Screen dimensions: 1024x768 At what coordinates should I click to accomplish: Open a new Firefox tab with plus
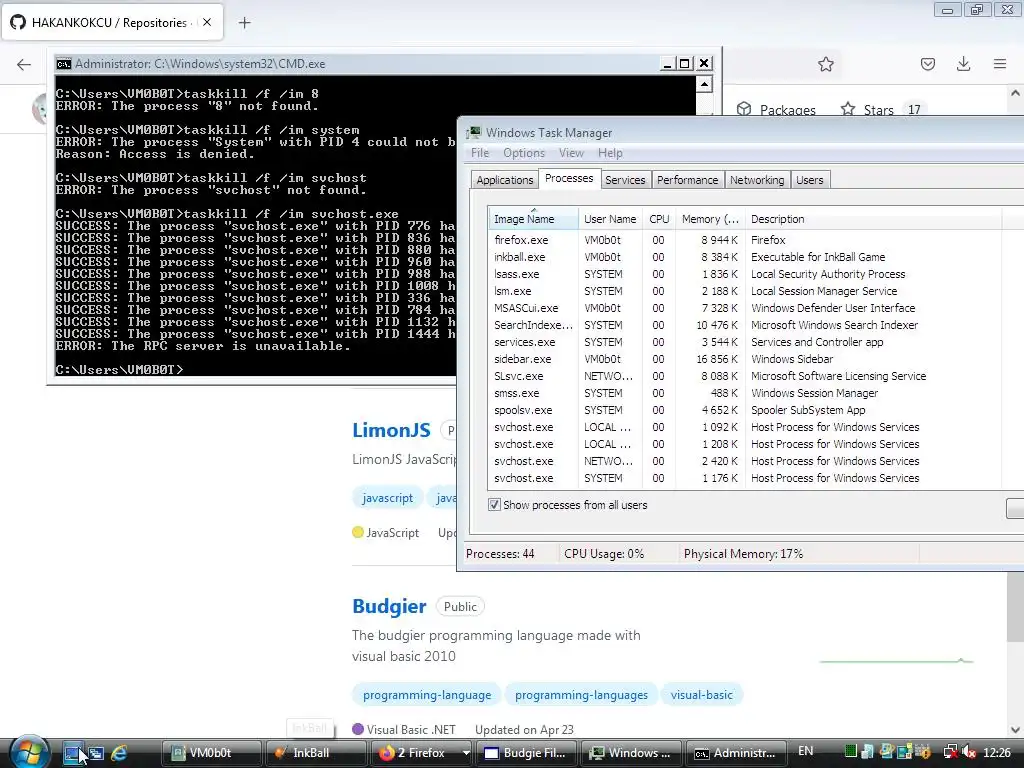pos(244,23)
